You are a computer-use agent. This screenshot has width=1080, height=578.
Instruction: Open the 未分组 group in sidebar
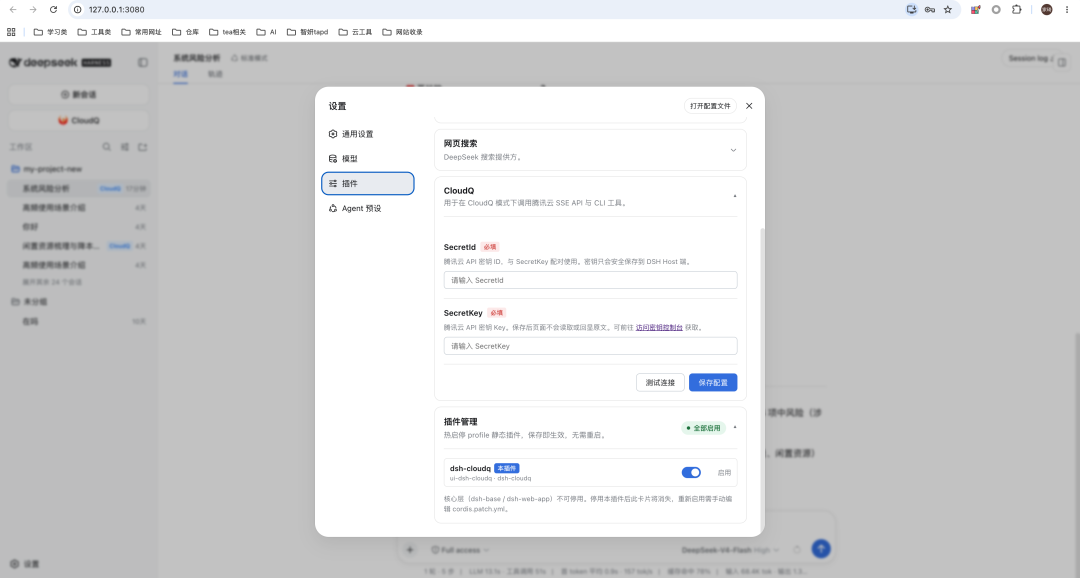(29, 302)
